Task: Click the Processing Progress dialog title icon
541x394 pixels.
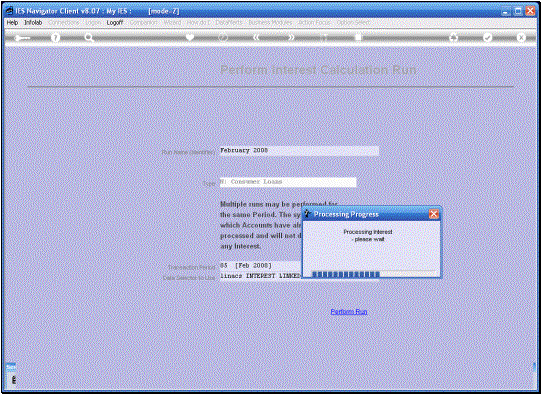Action: 307,214
